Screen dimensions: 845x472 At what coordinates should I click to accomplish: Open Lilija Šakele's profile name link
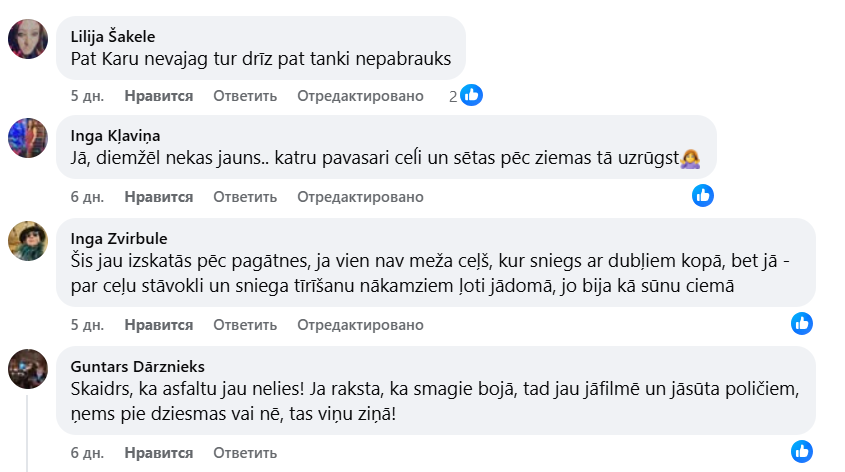click(113, 35)
